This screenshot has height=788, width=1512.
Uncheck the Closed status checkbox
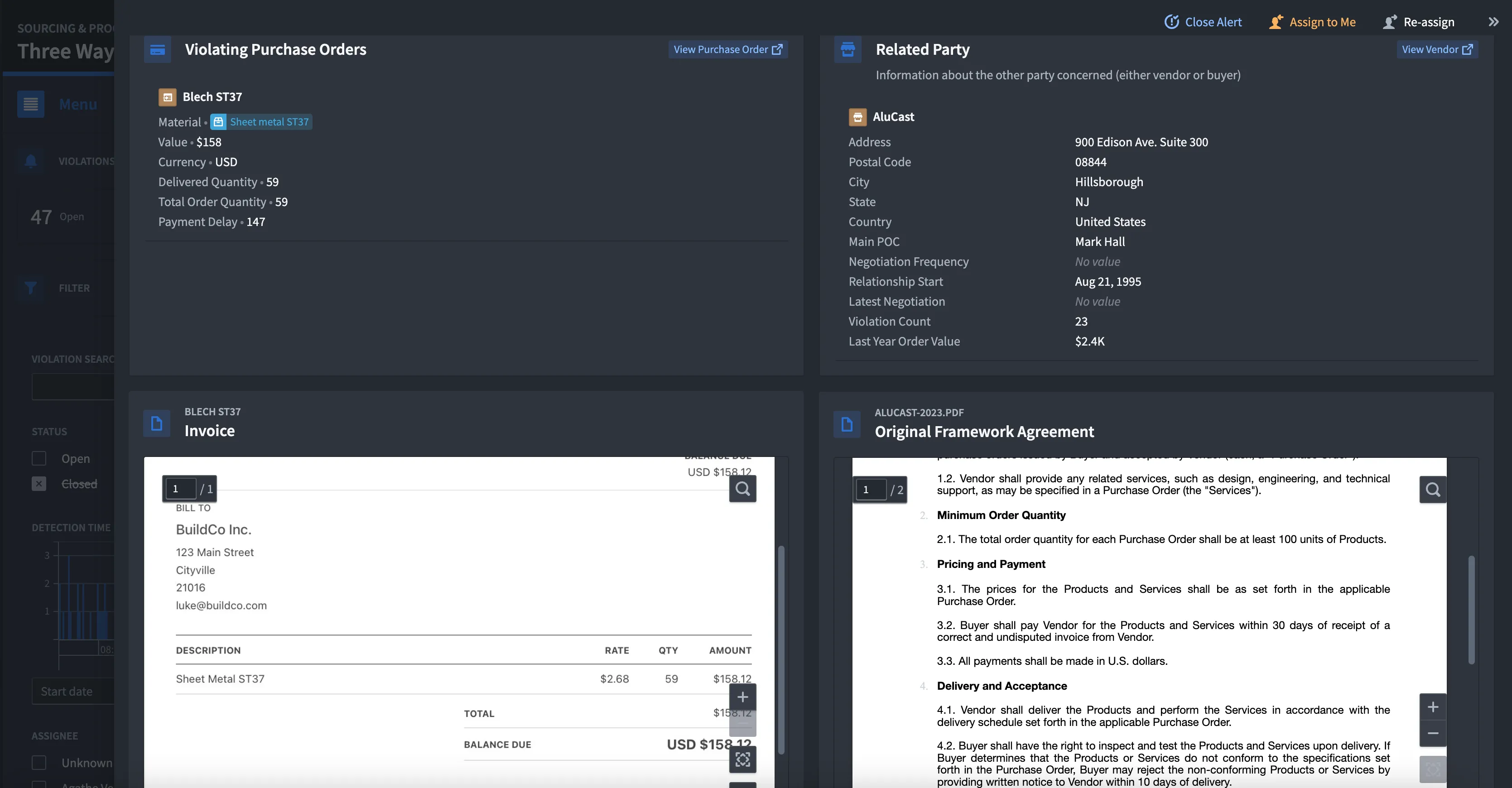tap(39, 484)
